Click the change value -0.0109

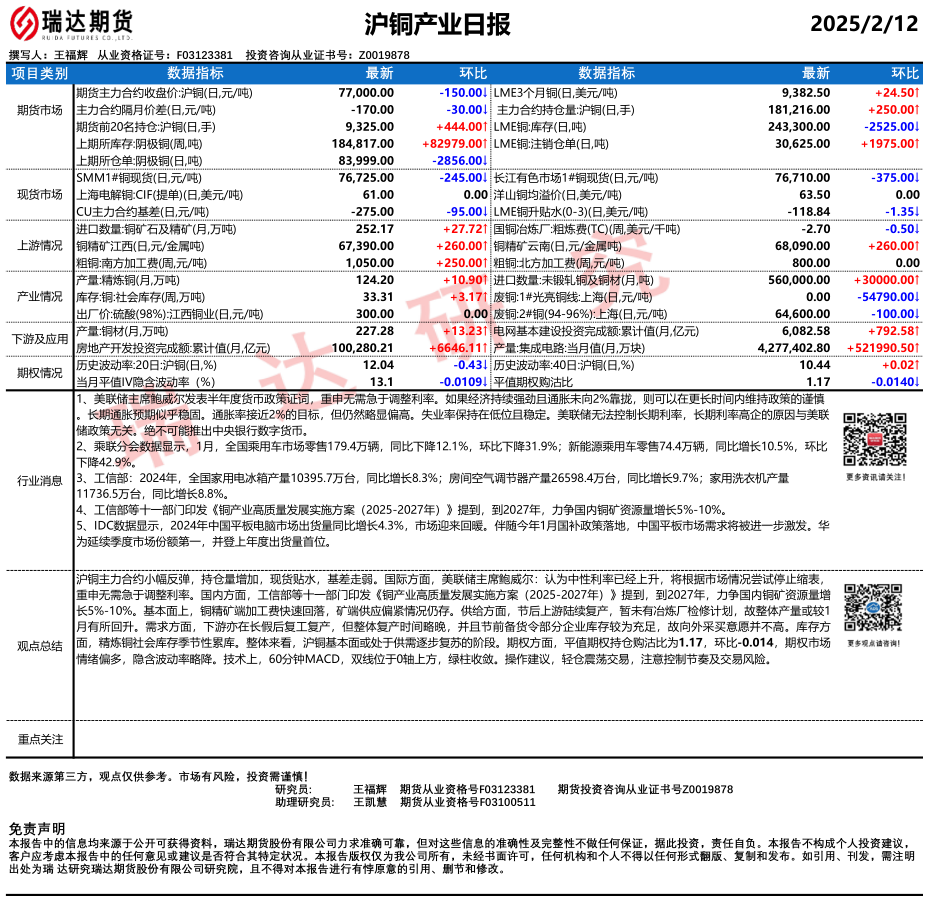pyautogui.click(x=463, y=382)
